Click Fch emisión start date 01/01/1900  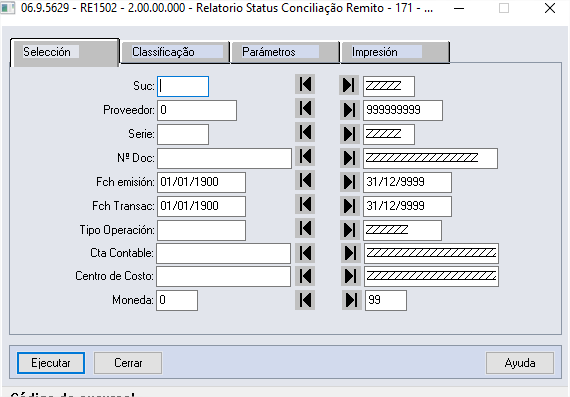point(201,183)
